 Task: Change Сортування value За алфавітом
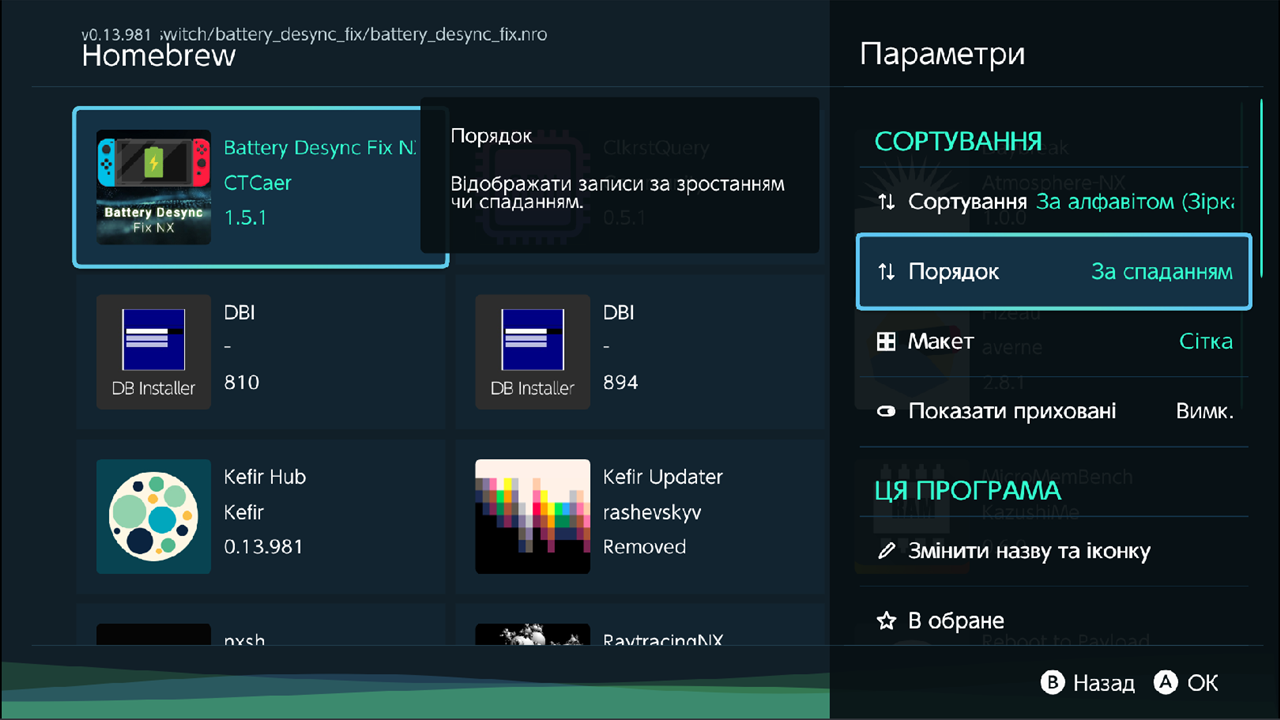tap(1135, 202)
